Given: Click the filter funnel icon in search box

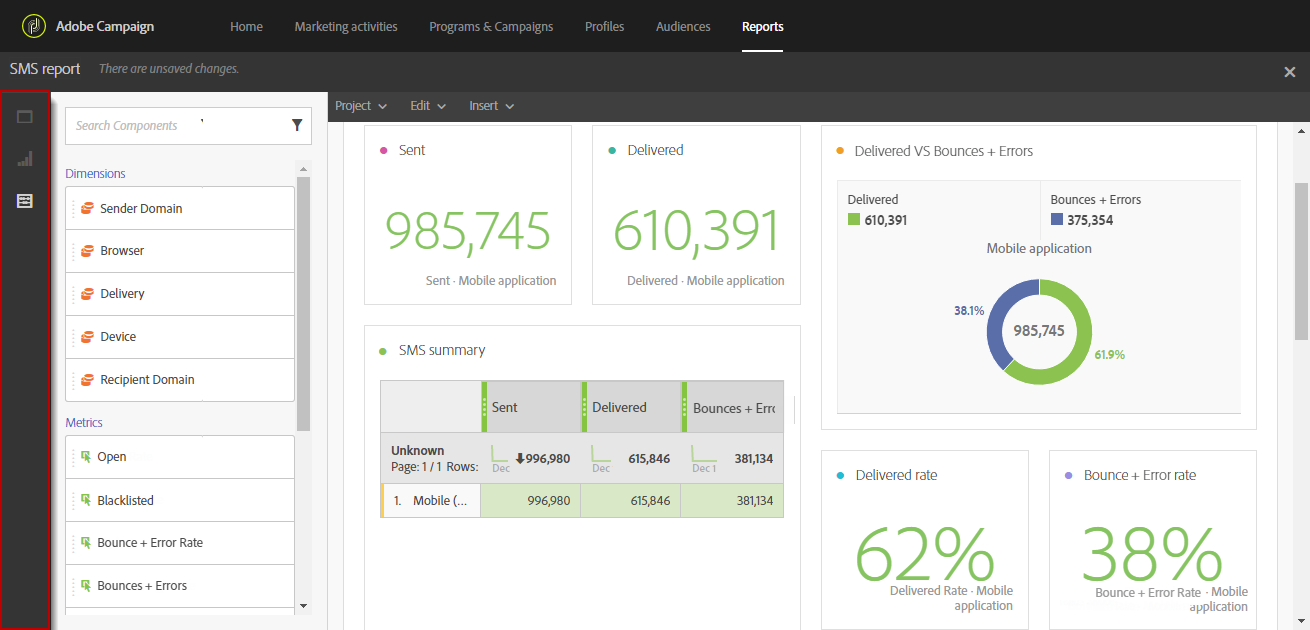Looking at the screenshot, I should 297,125.
